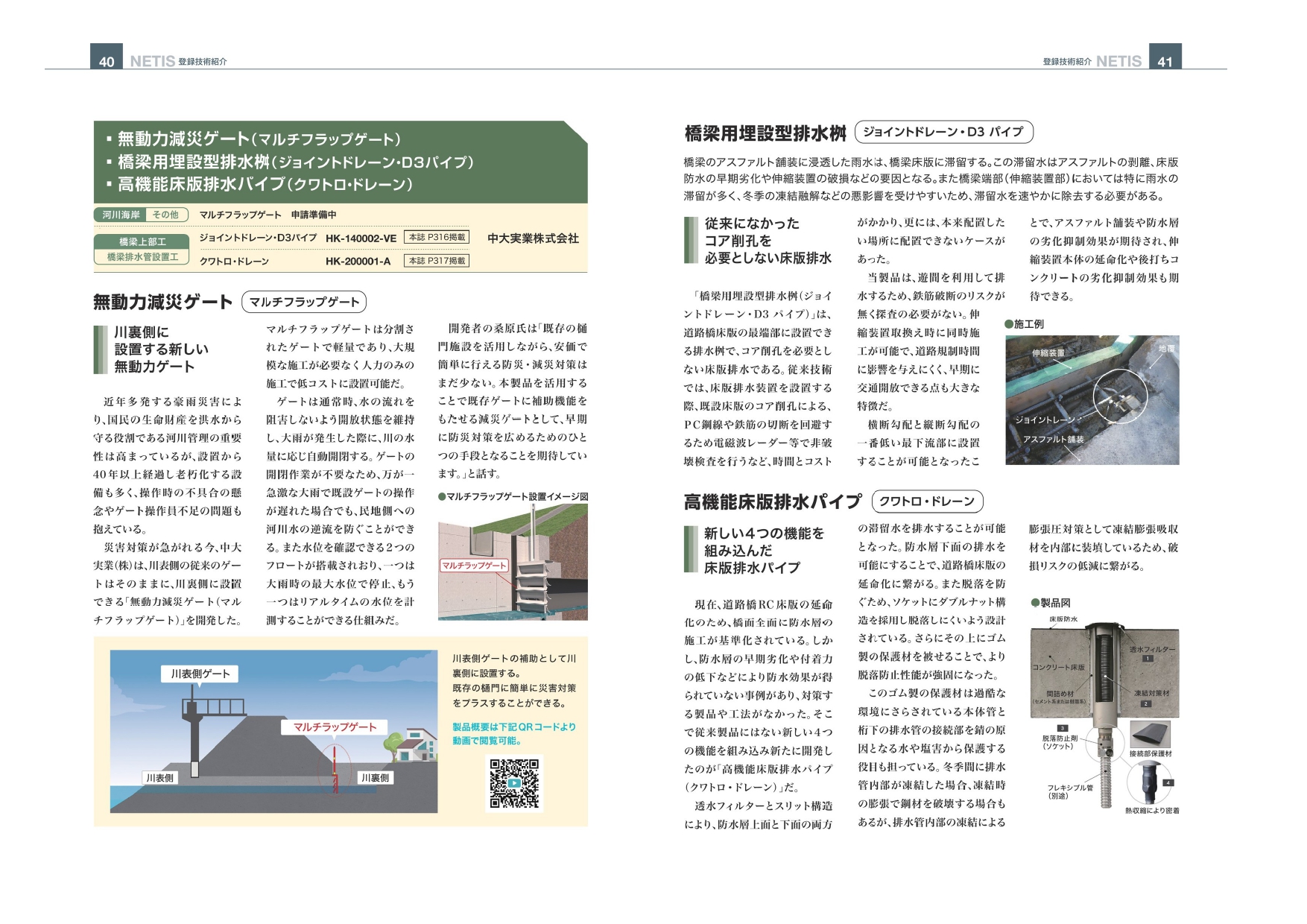
Task: Click the page number 40 box
Action: pyautogui.click(x=107, y=60)
